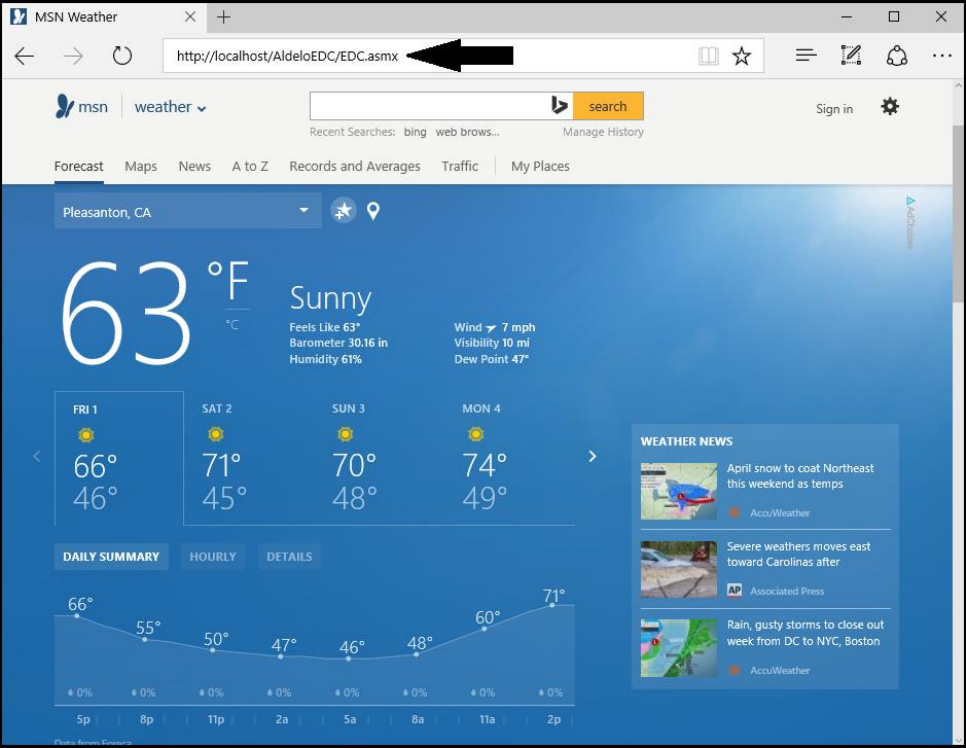The width and height of the screenshot is (966, 748).
Task: Click the 'Sunny' condition text
Action: tap(330, 298)
